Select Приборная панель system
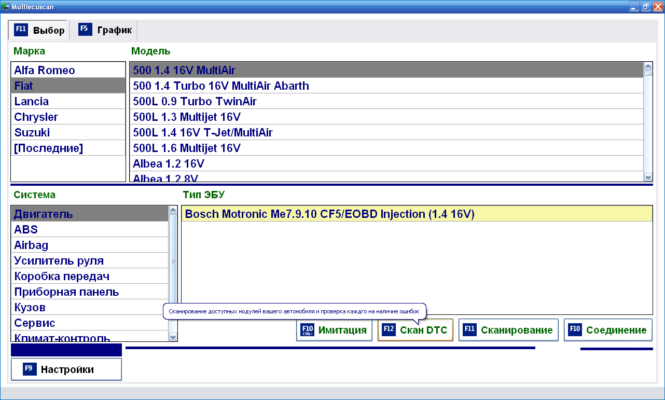 (x=90, y=292)
